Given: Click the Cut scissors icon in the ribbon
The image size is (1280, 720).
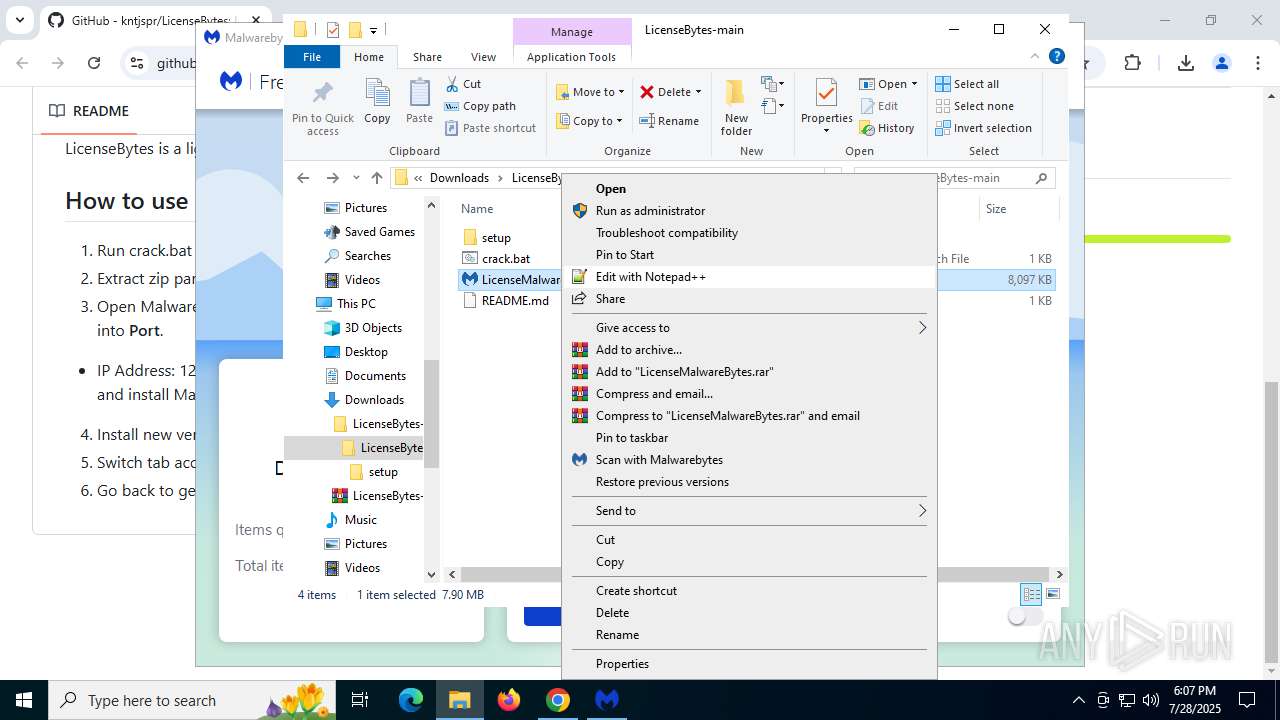Looking at the screenshot, I should (452, 84).
